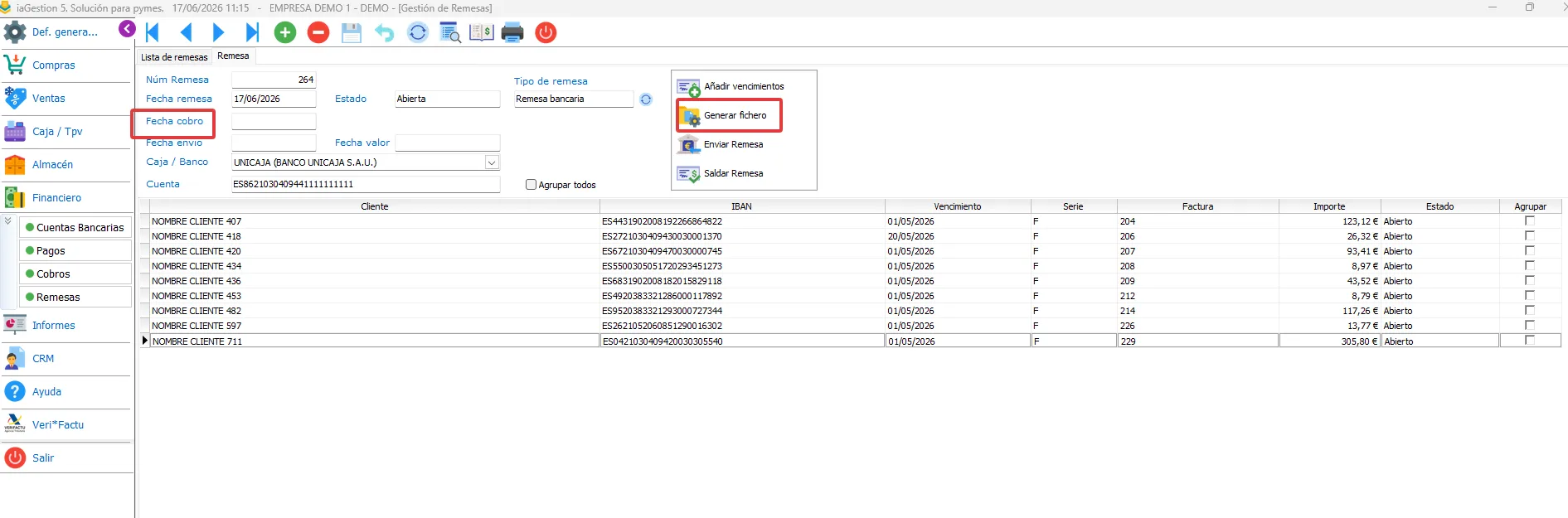Click the refresh icon beside Tipo de remesa

tap(646, 99)
